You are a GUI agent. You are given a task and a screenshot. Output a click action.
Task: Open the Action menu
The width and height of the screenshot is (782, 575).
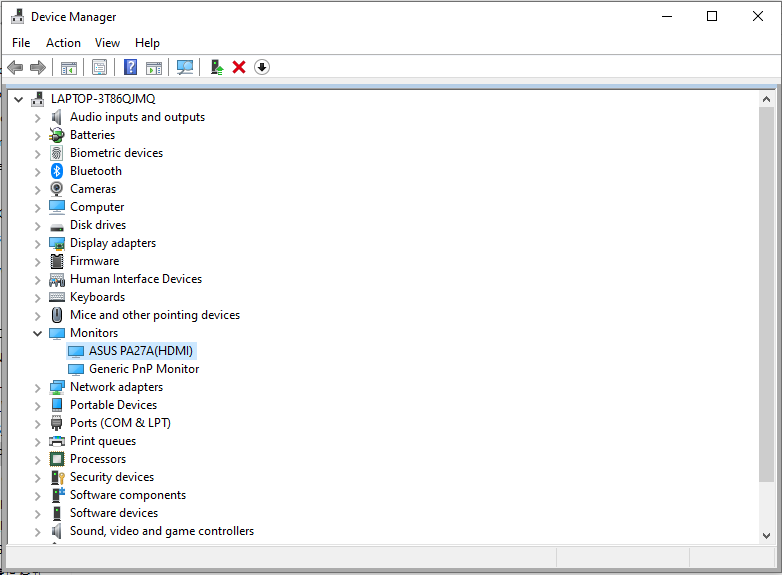click(x=63, y=43)
